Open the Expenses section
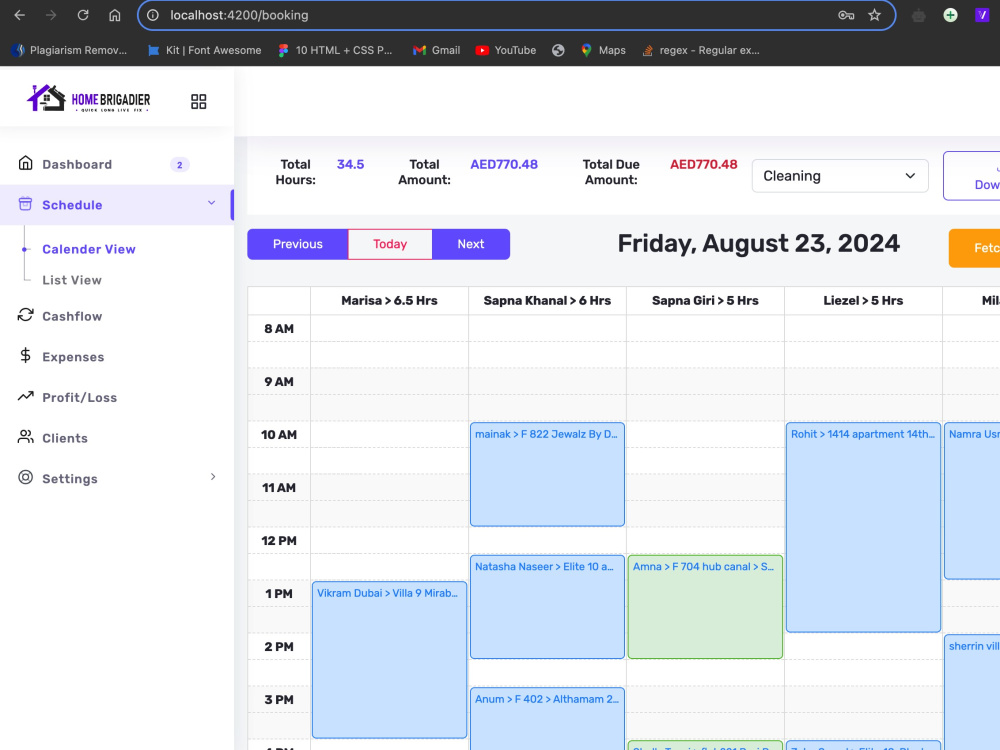This screenshot has width=1000, height=750. pos(73,357)
